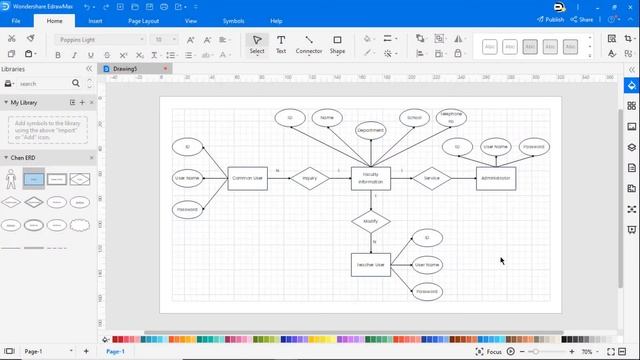Add a new page with plus button
Viewport: 640px width, 360px height.
[x=86, y=351]
